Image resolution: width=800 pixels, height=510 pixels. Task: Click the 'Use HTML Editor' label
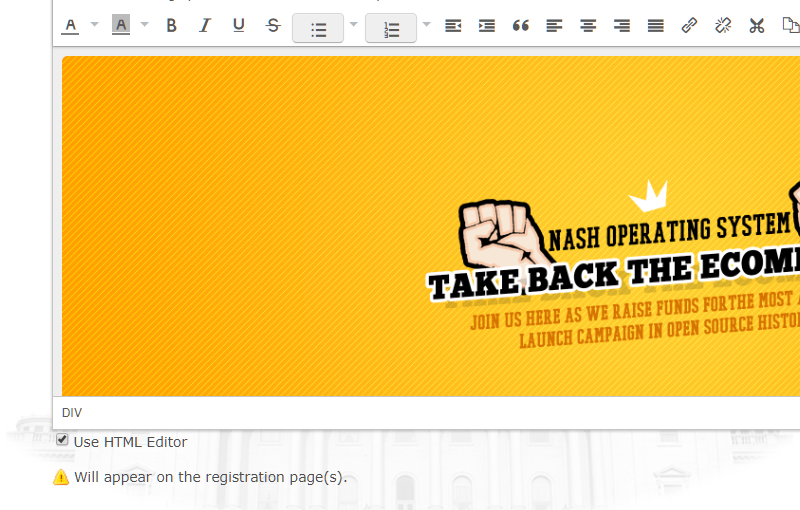tap(131, 442)
